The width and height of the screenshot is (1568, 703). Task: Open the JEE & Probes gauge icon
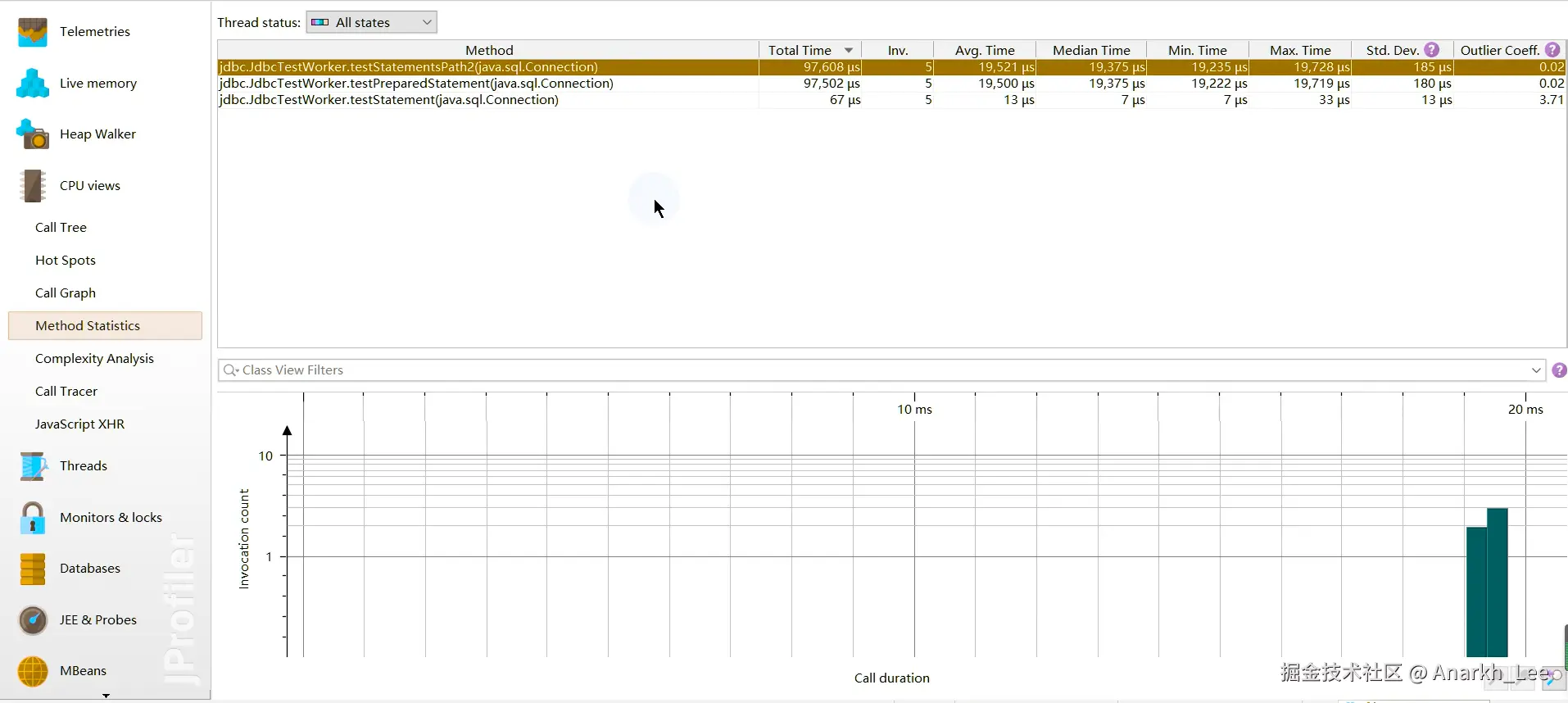pyautogui.click(x=33, y=620)
